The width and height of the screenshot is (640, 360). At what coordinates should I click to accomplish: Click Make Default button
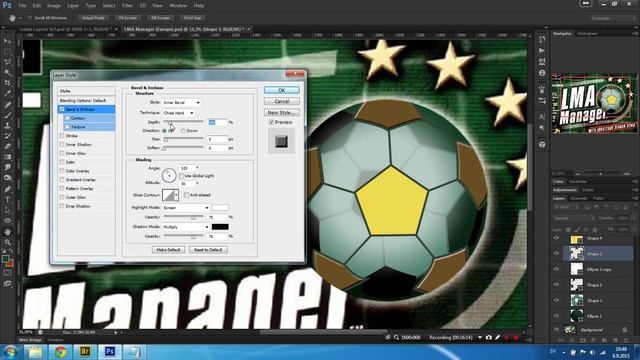169,250
